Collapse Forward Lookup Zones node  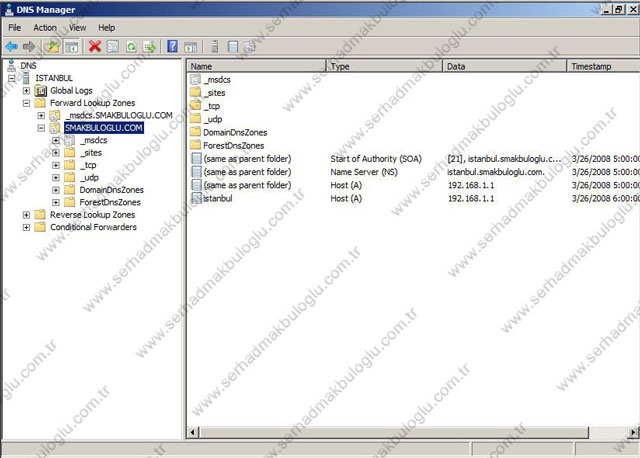pyautogui.click(x=26, y=103)
